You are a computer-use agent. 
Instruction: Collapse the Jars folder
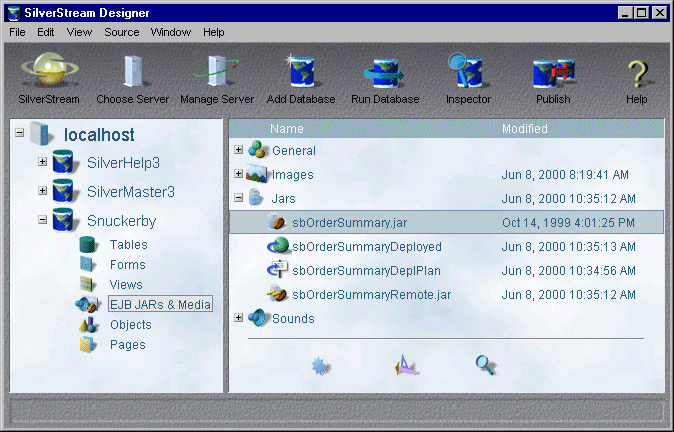239,198
